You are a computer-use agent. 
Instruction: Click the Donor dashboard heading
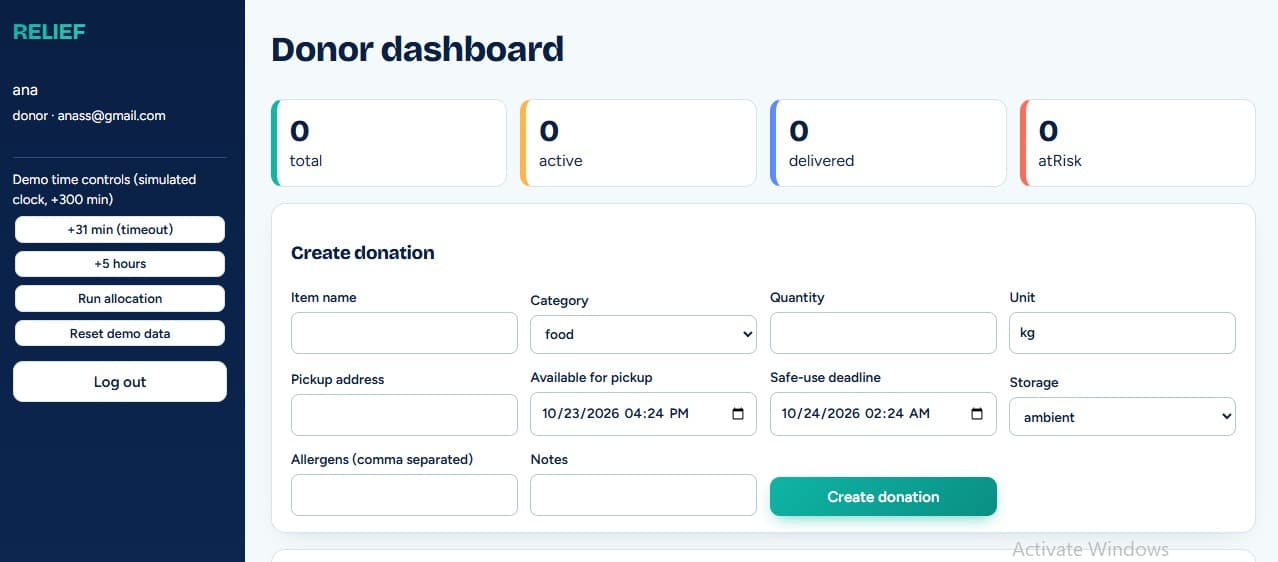click(417, 49)
